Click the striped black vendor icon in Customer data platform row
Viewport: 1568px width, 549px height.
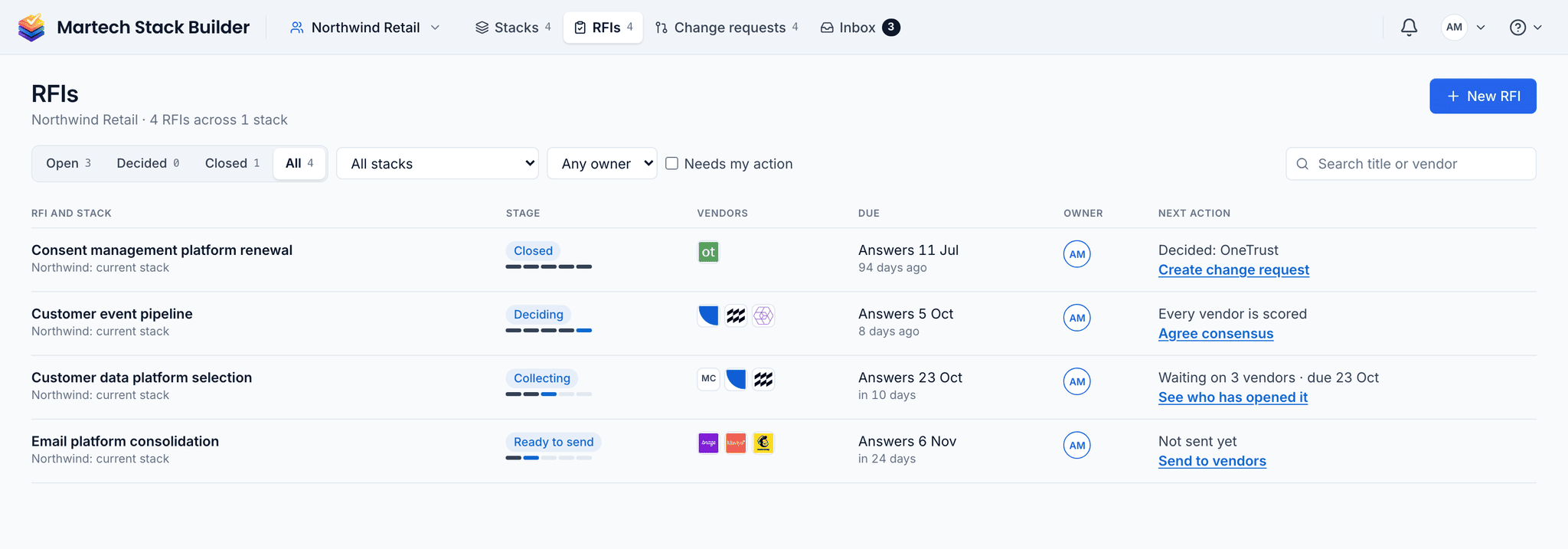(x=763, y=379)
